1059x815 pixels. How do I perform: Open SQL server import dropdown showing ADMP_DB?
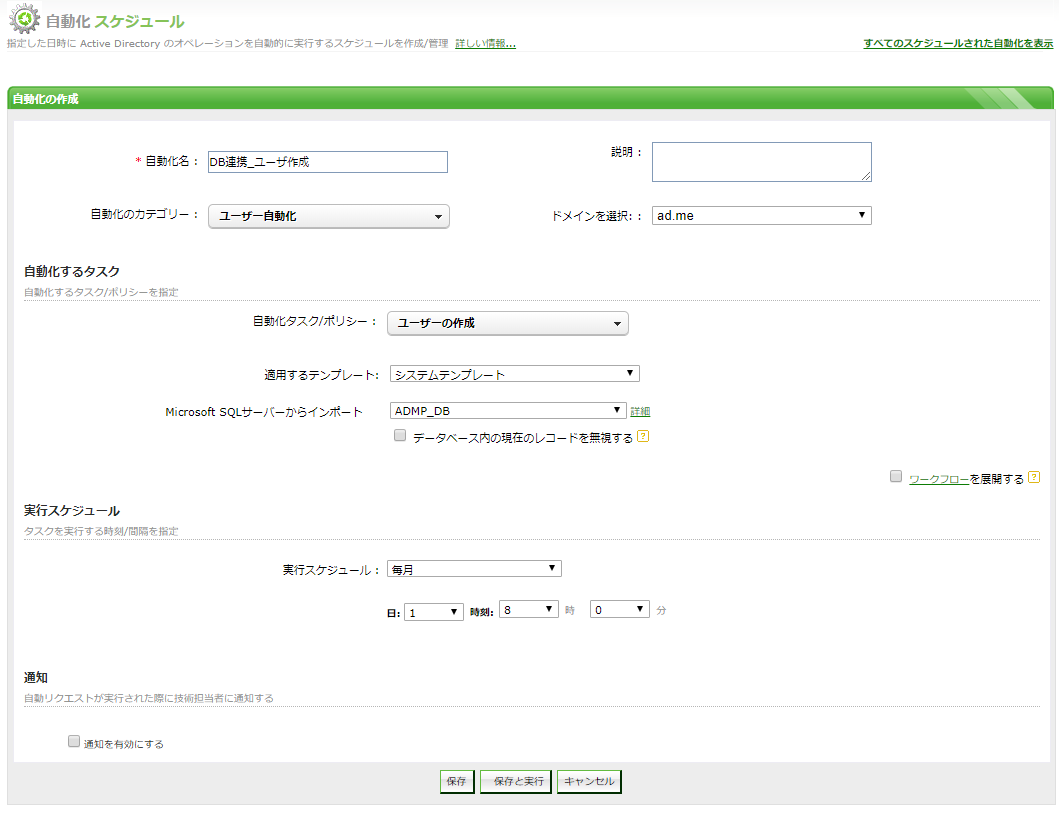(x=508, y=411)
